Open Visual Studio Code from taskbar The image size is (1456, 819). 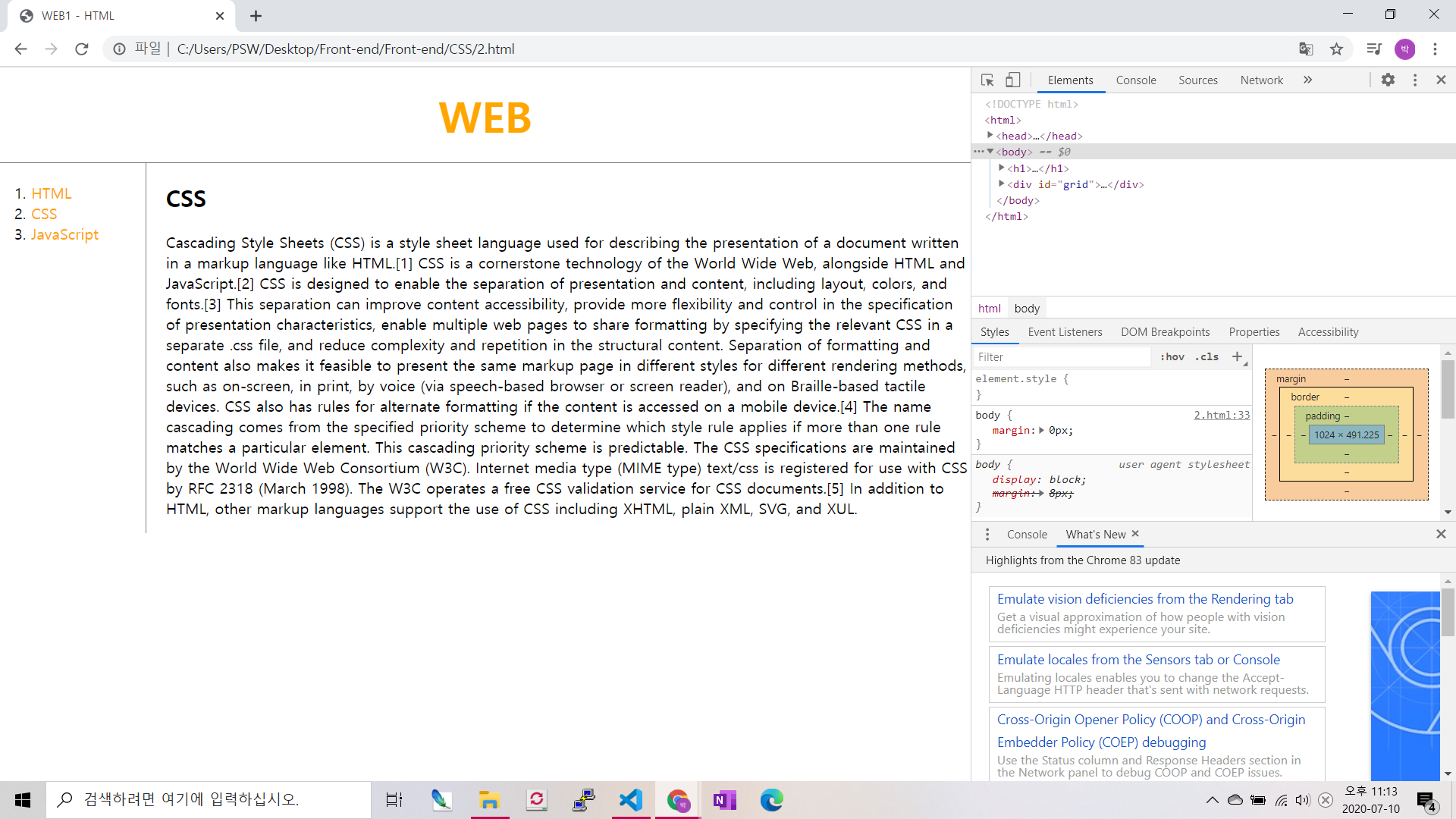[x=630, y=800]
